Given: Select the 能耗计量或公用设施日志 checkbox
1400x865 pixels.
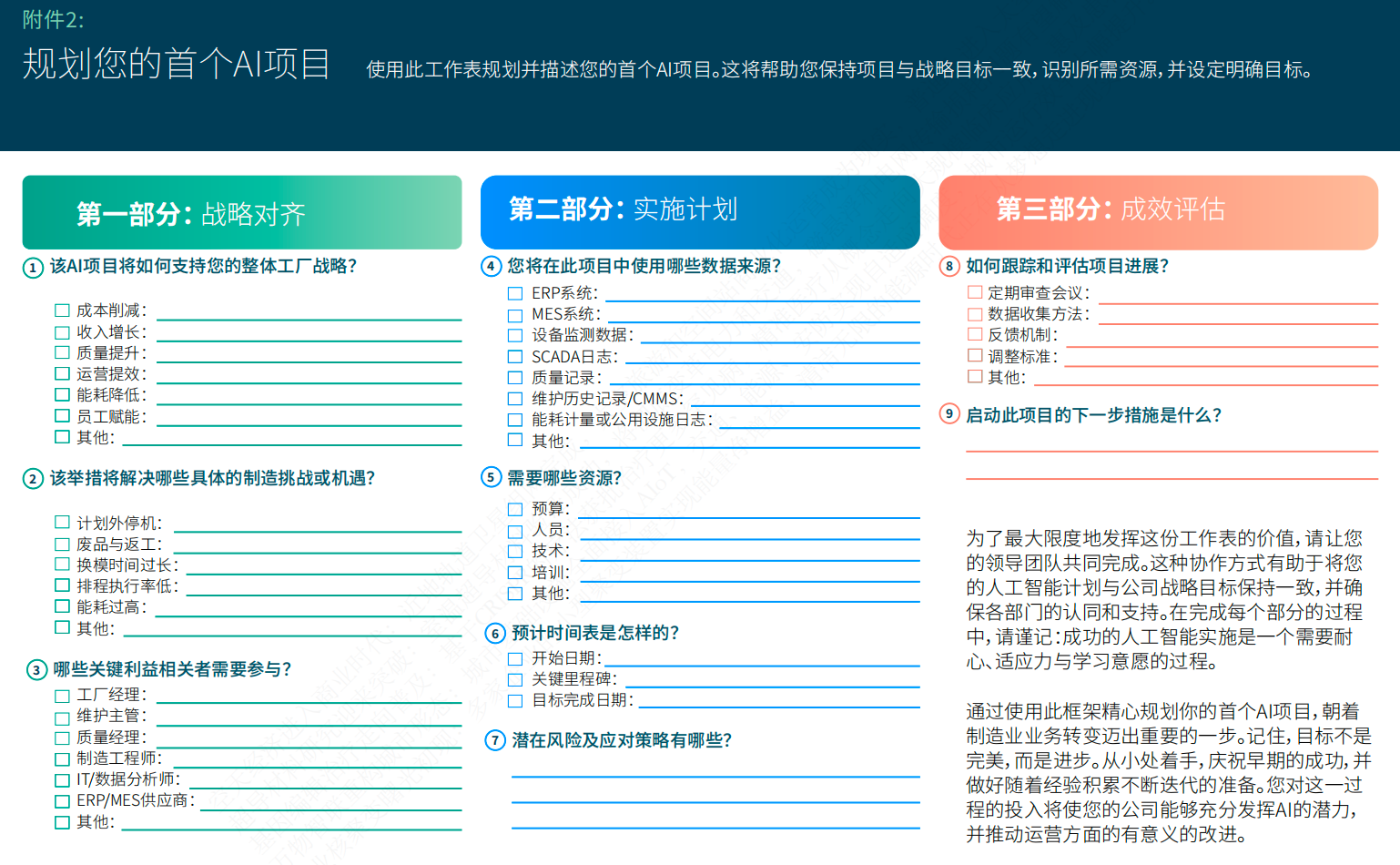Looking at the screenshot, I should coord(515,420).
